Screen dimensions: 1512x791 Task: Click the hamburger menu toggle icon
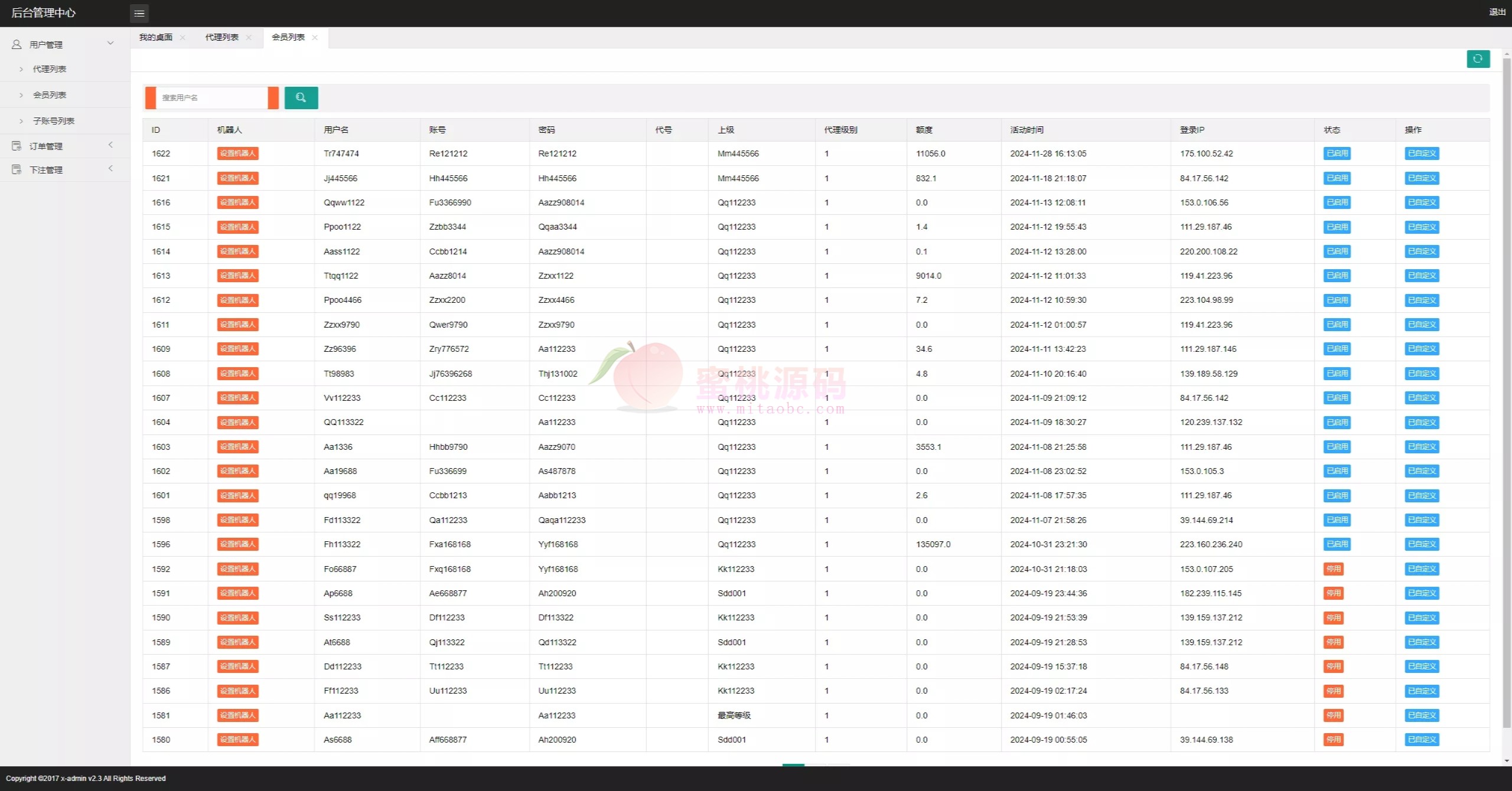pos(139,13)
